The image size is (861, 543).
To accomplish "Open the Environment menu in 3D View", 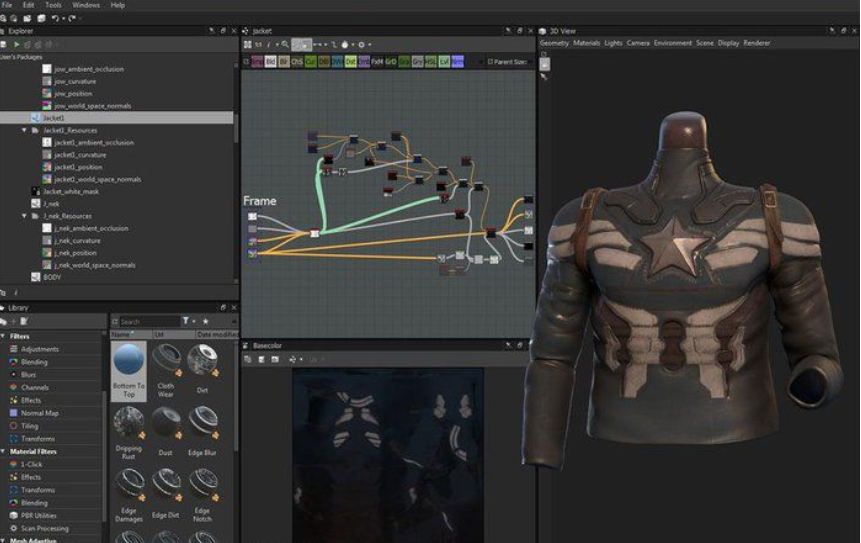I will point(673,43).
